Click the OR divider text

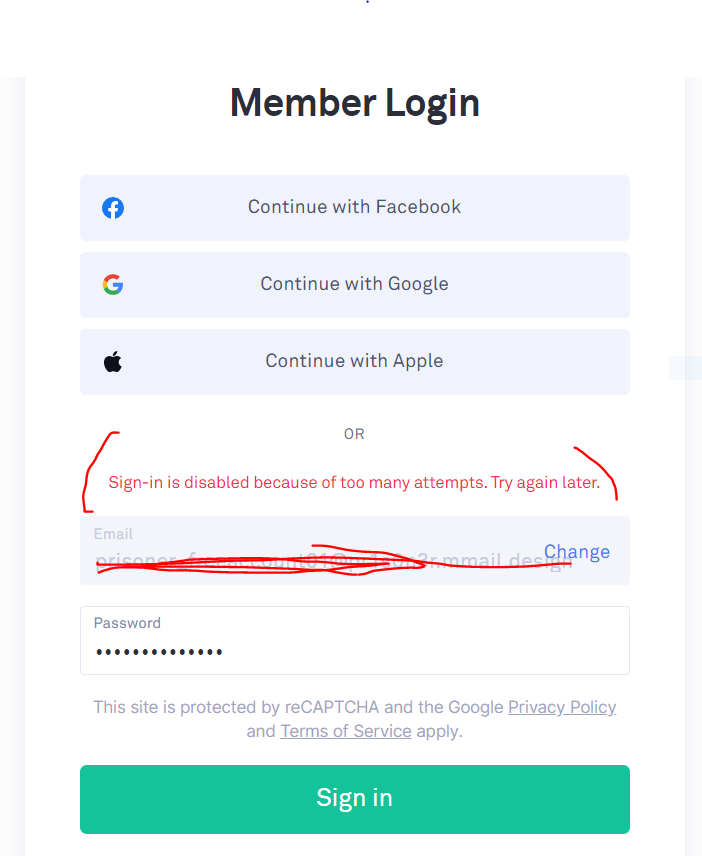(354, 434)
